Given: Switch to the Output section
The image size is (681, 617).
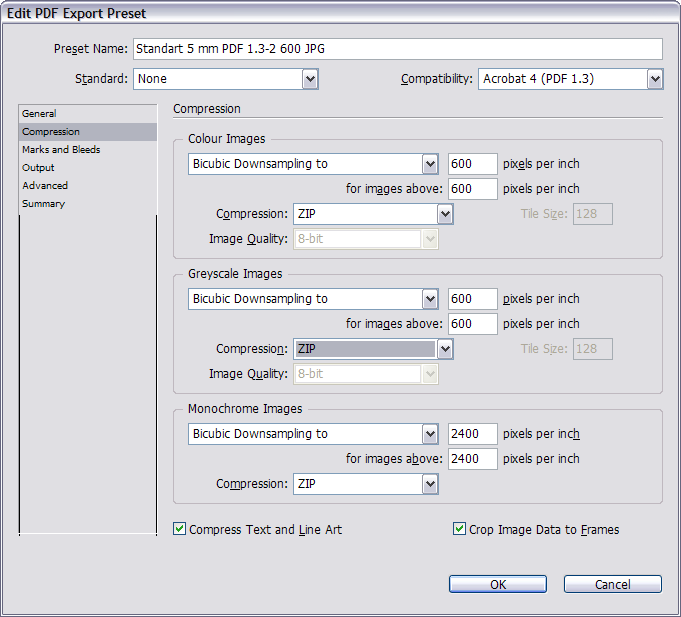Looking at the screenshot, I should coord(88,168).
